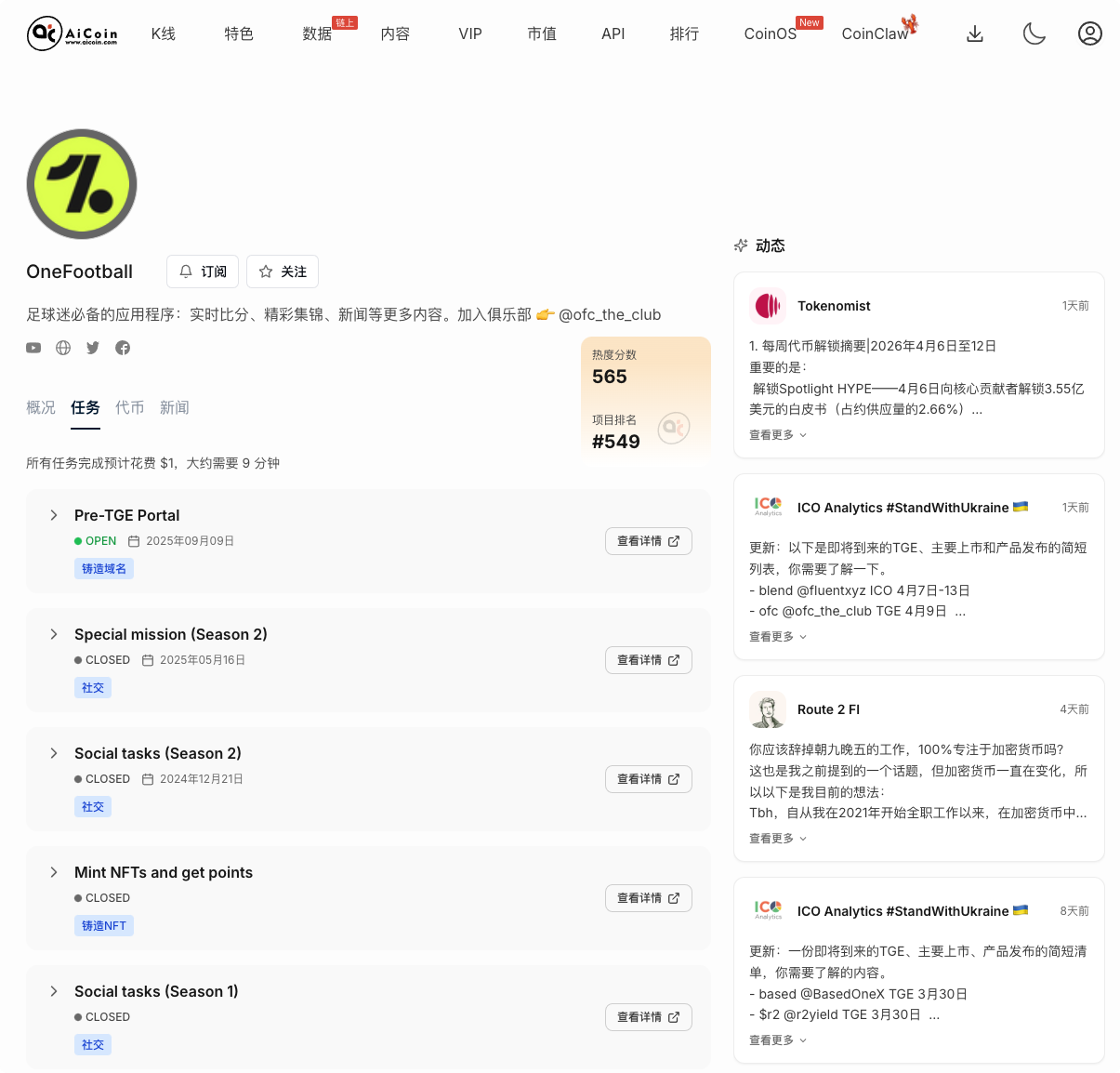The height and width of the screenshot is (1073, 1120).
Task: Click the Twitter icon under the project description
Action: [x=93, y=347]
